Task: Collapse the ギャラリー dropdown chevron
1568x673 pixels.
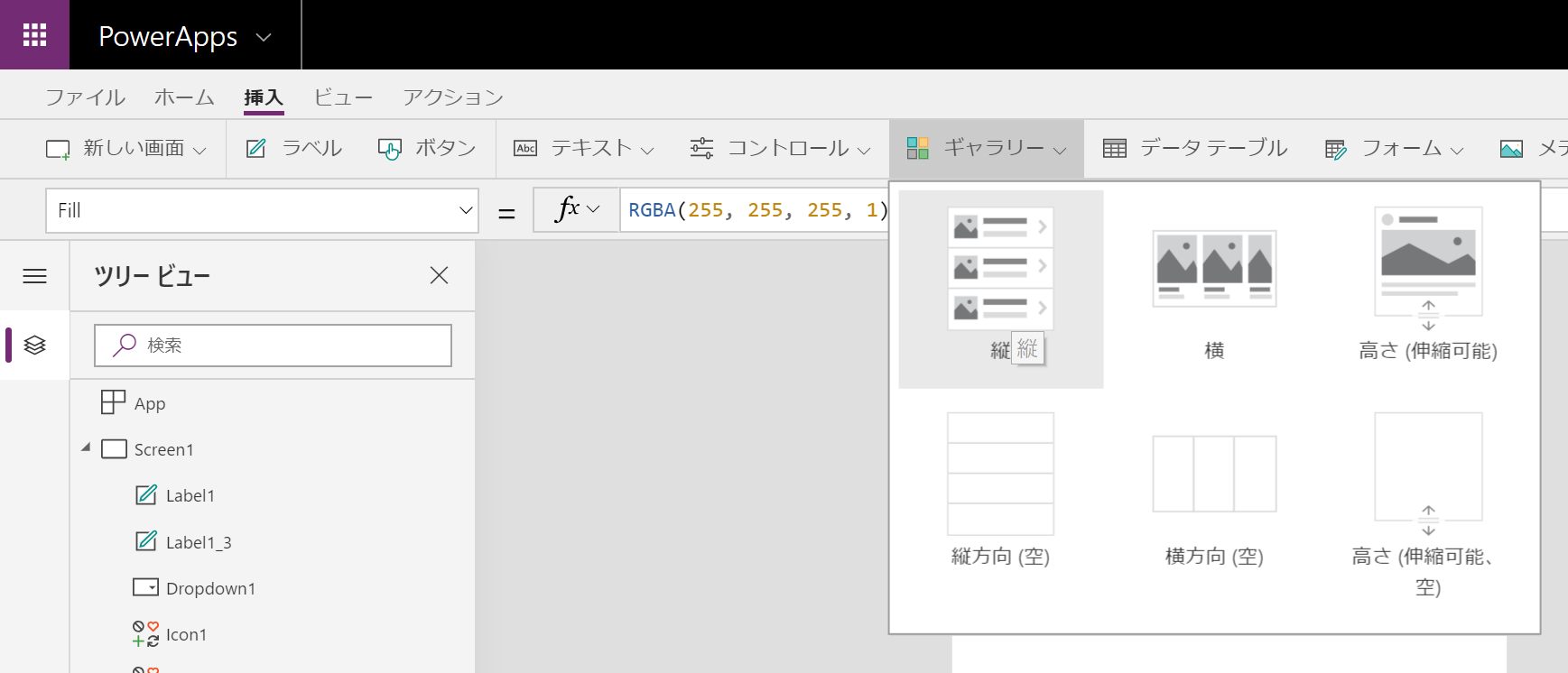Action: (x=1060, y=151)
